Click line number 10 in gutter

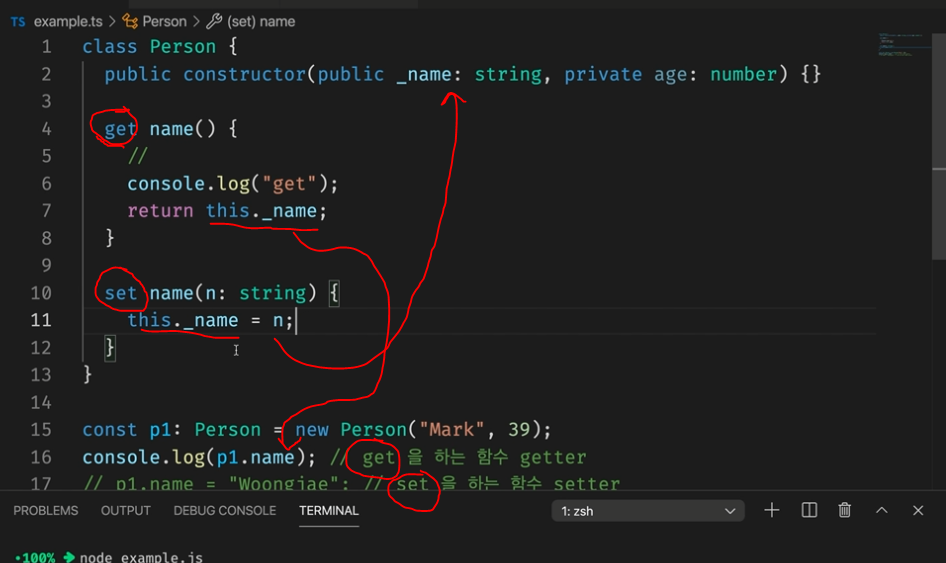41,293
